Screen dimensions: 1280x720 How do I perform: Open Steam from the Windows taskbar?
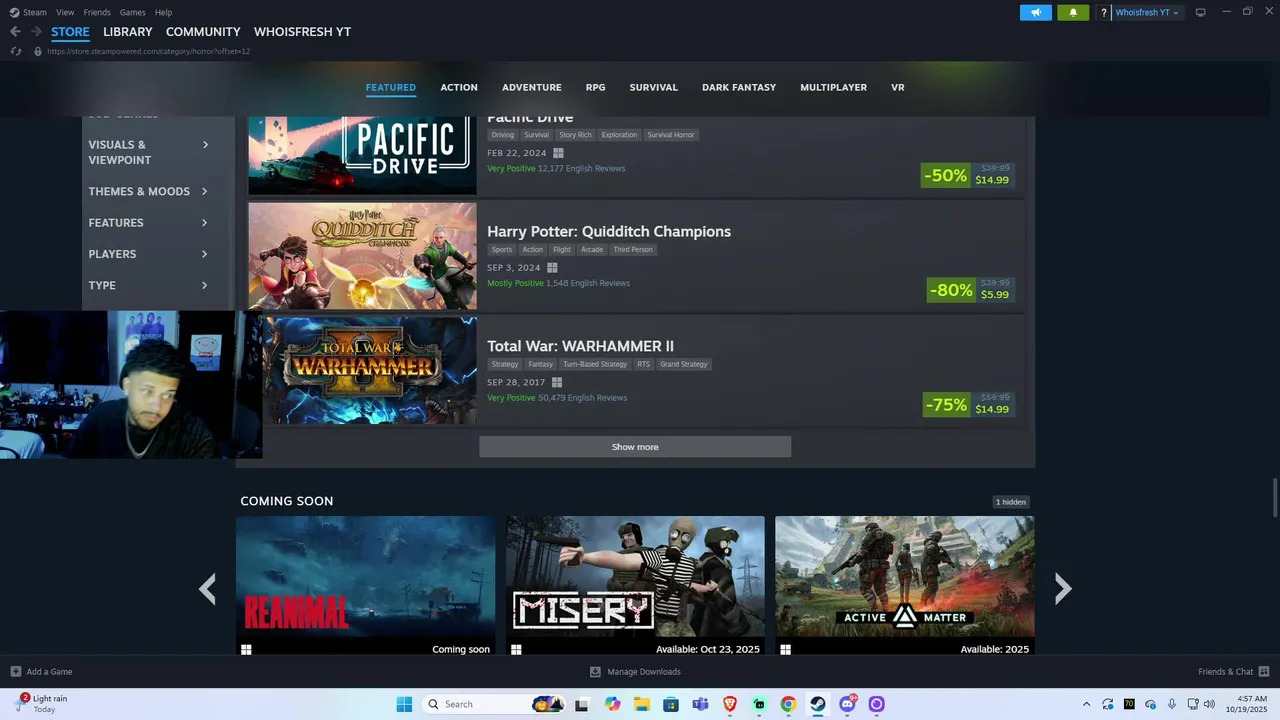tap(818, 704)
